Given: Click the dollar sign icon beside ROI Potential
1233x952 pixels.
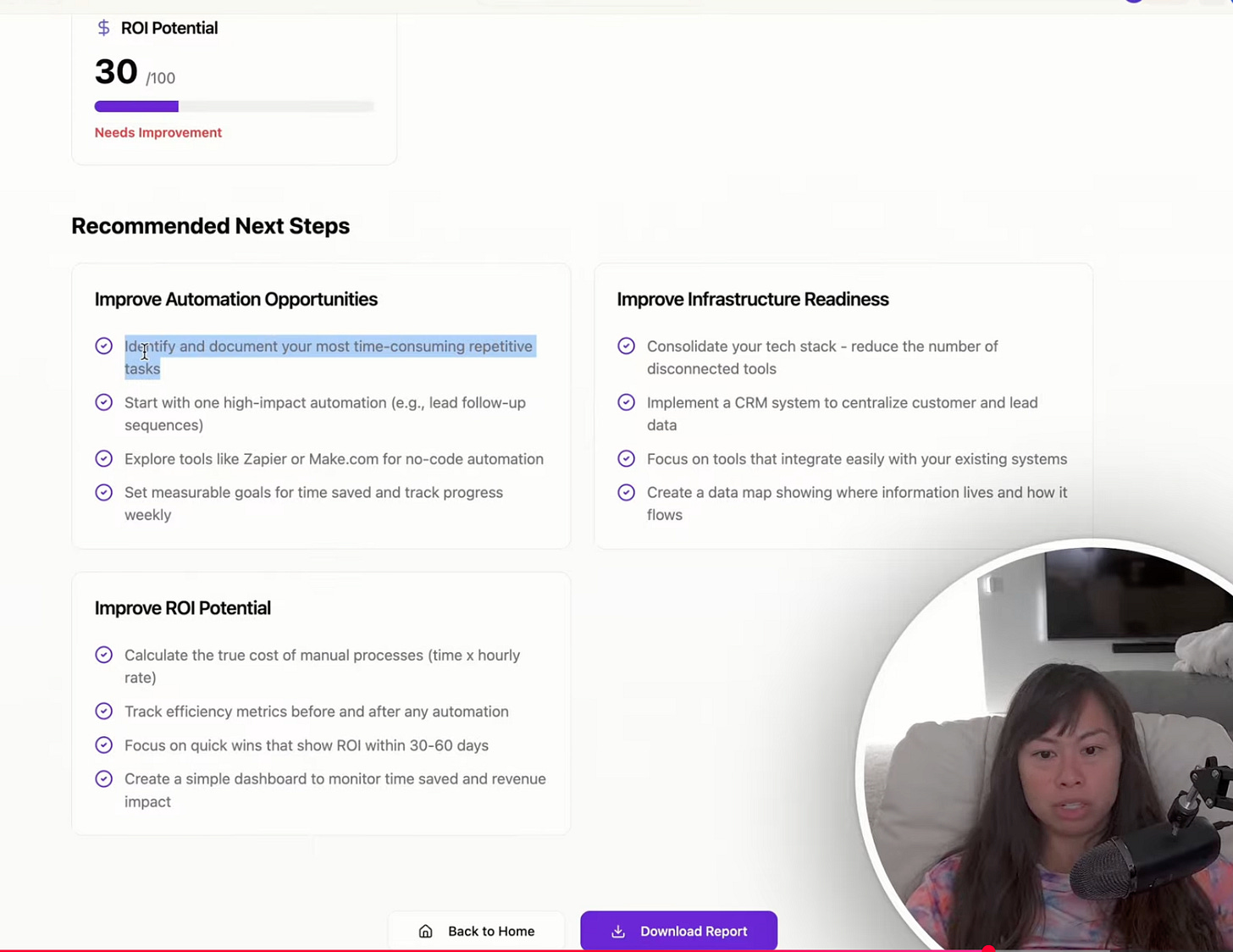Looking at the screenshot, I should [x=103, y=28].
